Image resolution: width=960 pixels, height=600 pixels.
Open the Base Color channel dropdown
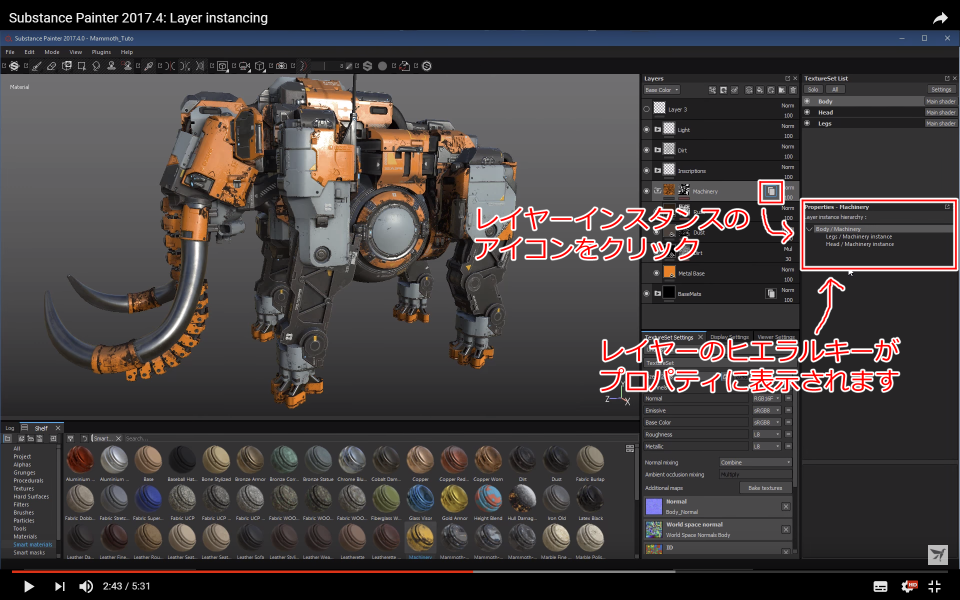pos(662,90)
